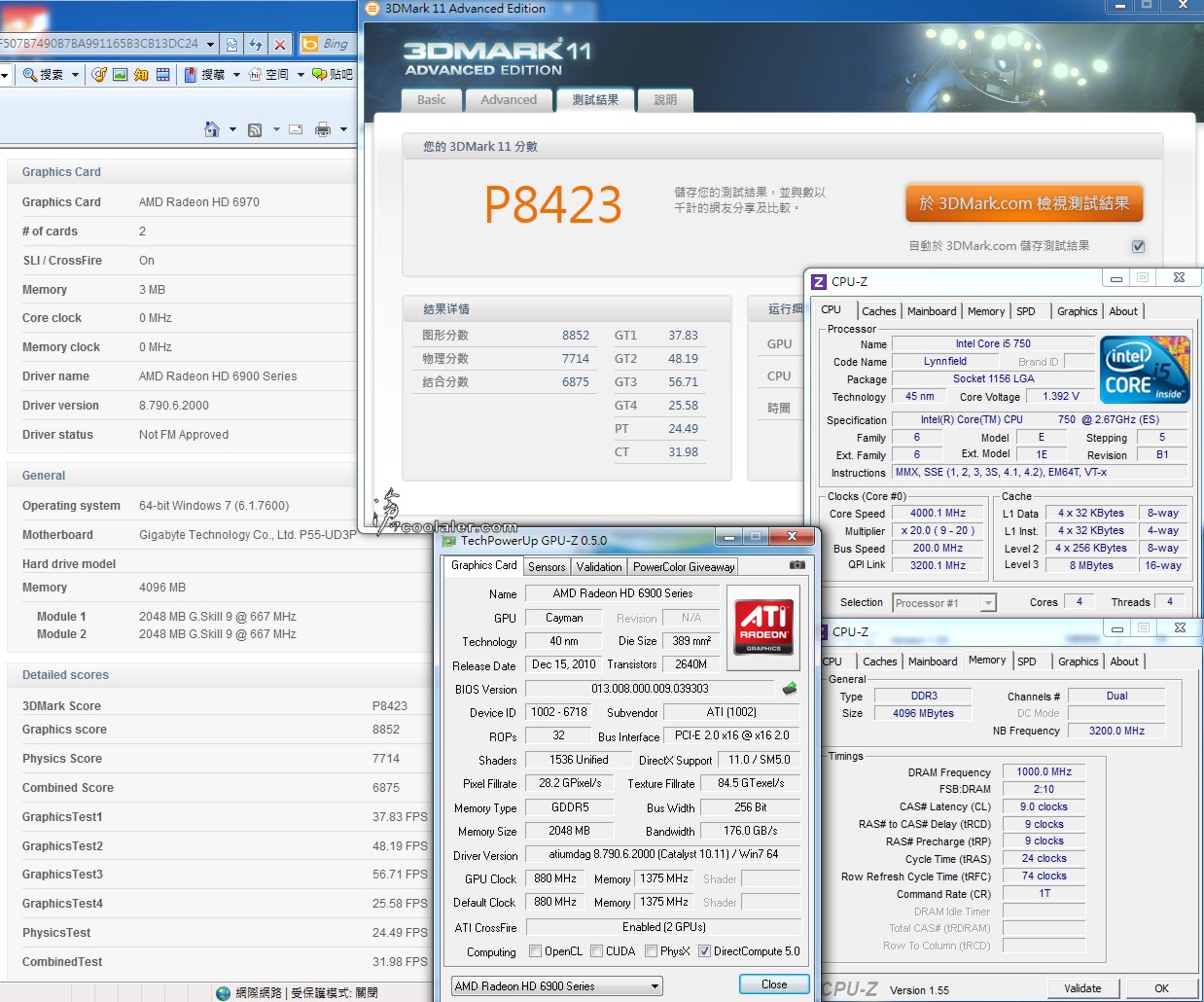Open the Processor #1 selection dropdown in CPU-Z
1204x1002 pixels.
click(944, 603)
